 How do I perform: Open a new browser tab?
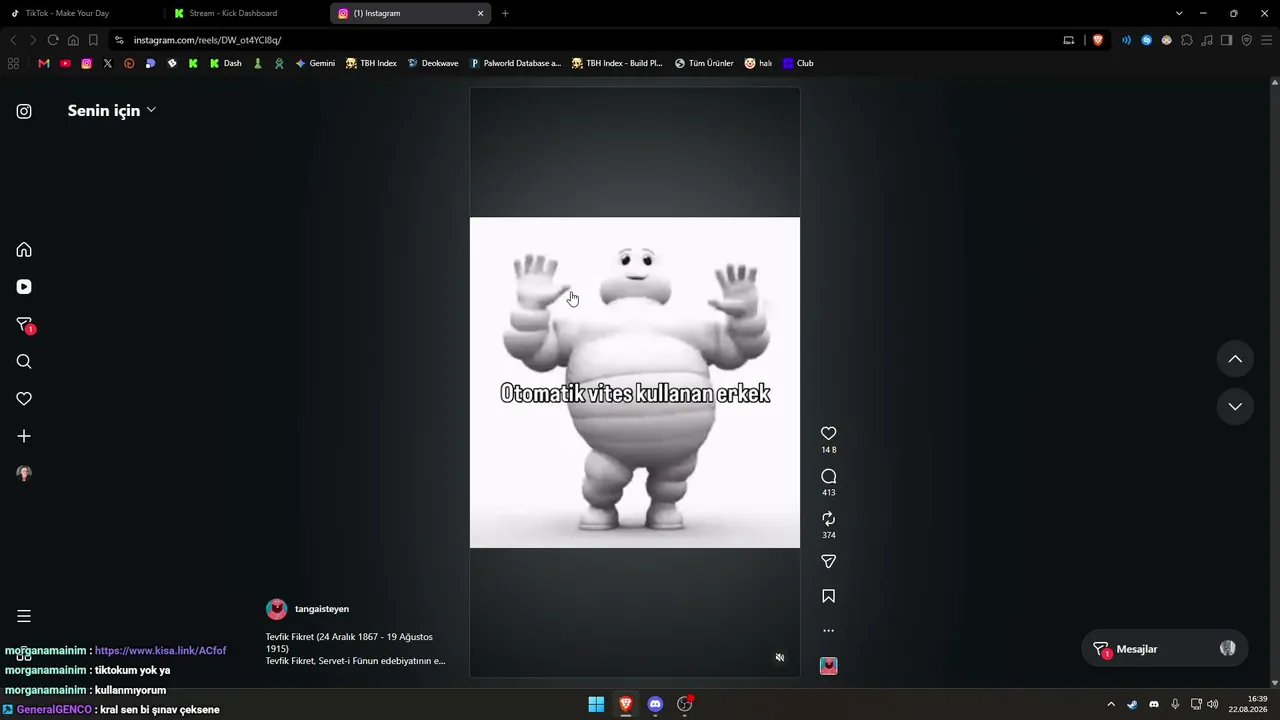pyautogui.click(x=505, y=13)
